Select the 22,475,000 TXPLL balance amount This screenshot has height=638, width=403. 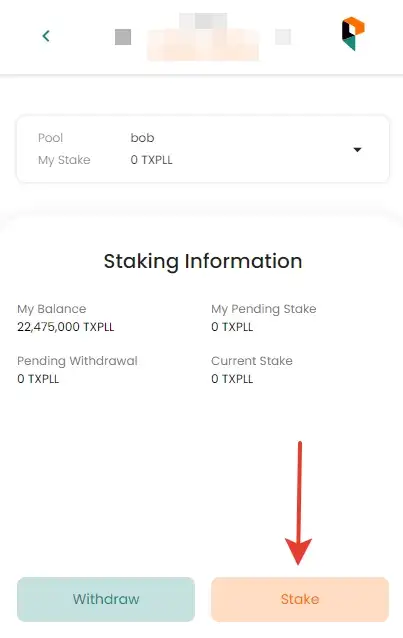pos(66,327)
